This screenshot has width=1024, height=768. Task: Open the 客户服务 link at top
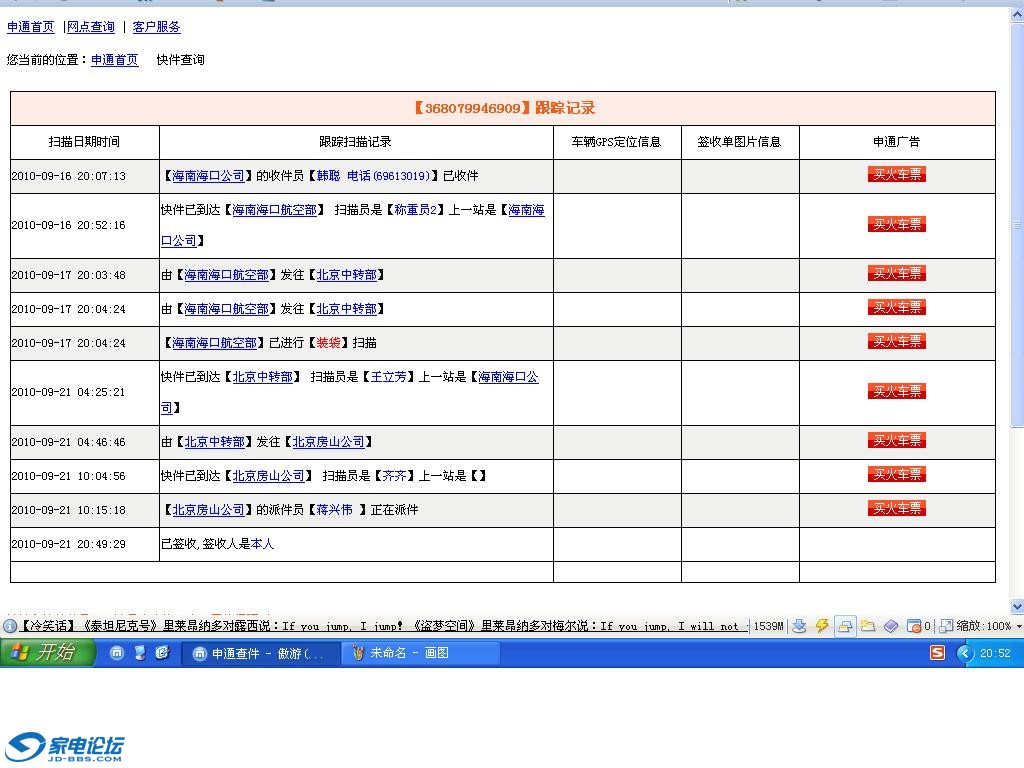coord(157,27)
